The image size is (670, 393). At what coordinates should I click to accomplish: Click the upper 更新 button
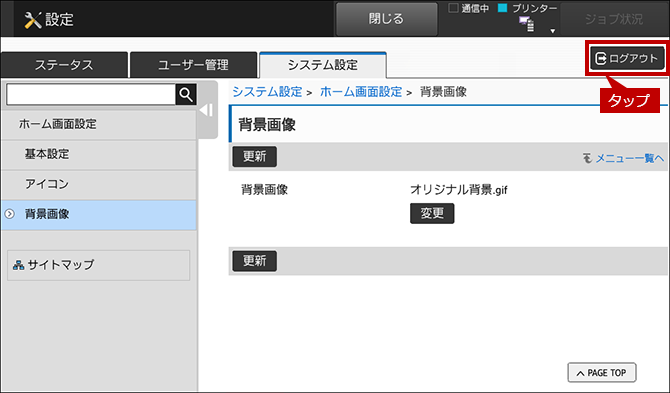click(x=255, y=157)
